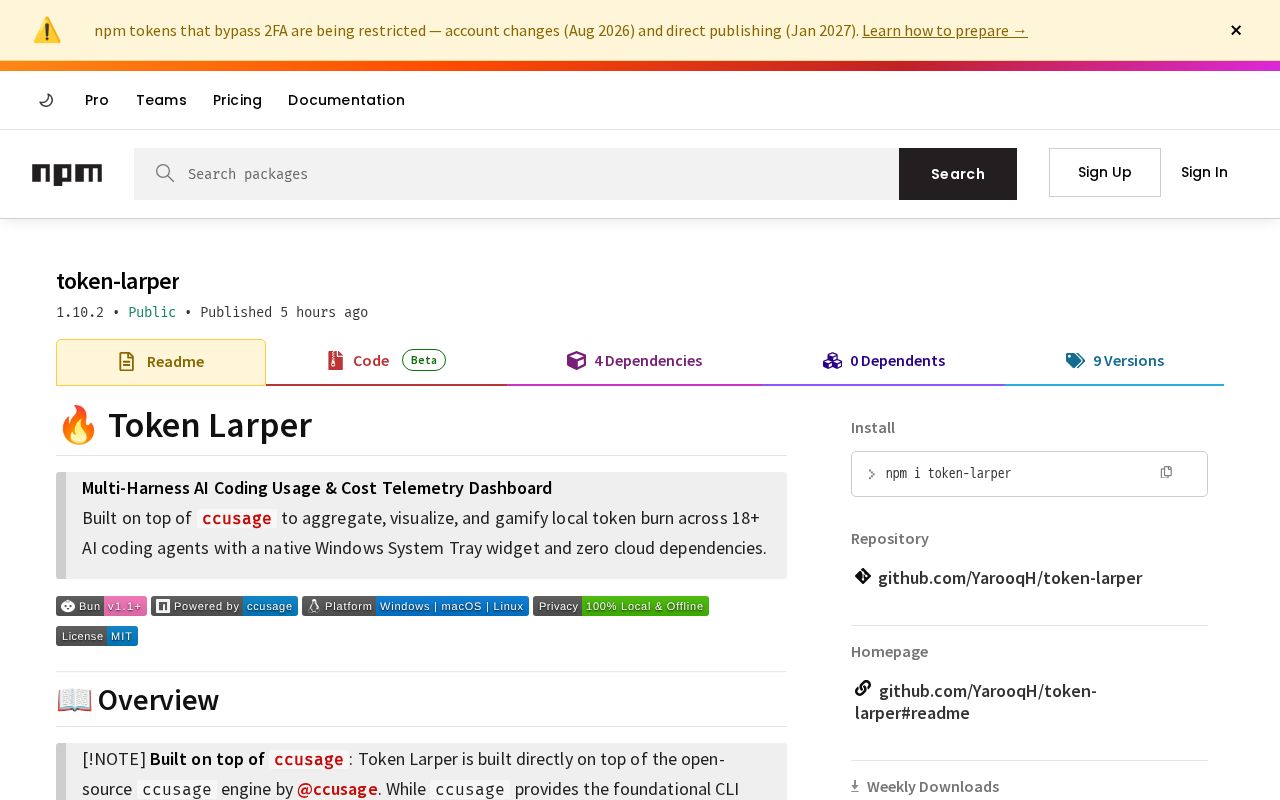Dismiss the npm tokens warning banner
Image resolution: width=1280 pixels, height=800 pixels.
coord(1236,30)
